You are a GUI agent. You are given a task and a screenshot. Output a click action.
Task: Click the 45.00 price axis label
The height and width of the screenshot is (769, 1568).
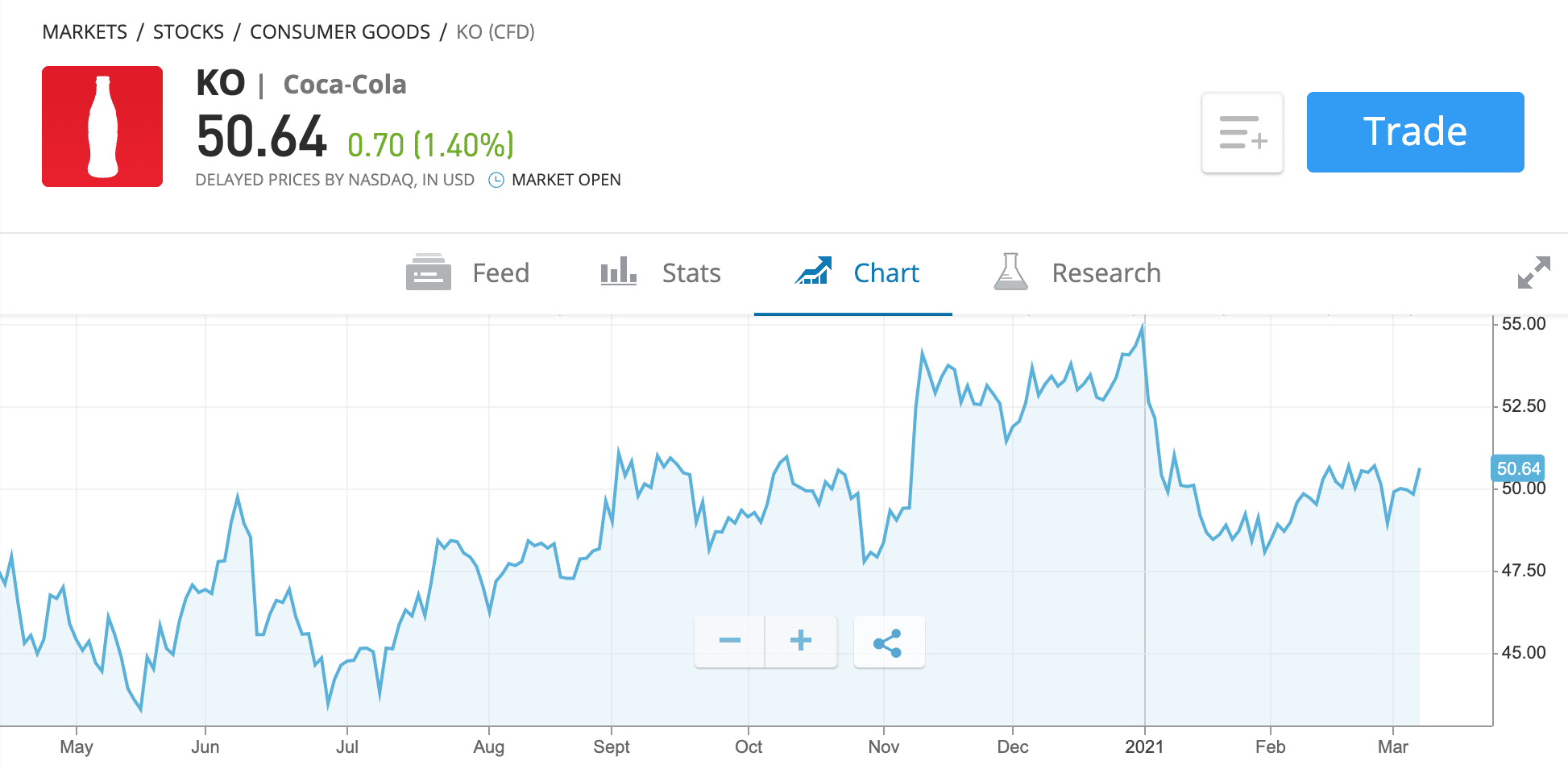coord(1524,653)
